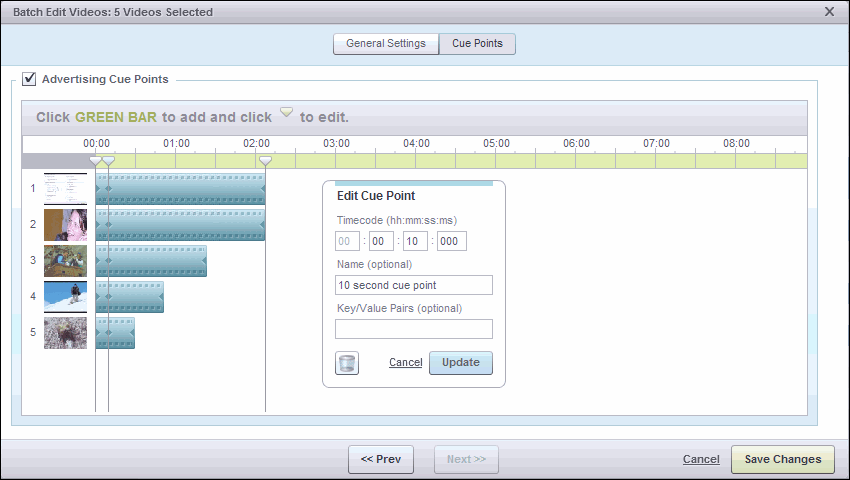Select cue point marker at 10 seconds
Viewport: 850px width, 480px height.
(x=108, y=161)
